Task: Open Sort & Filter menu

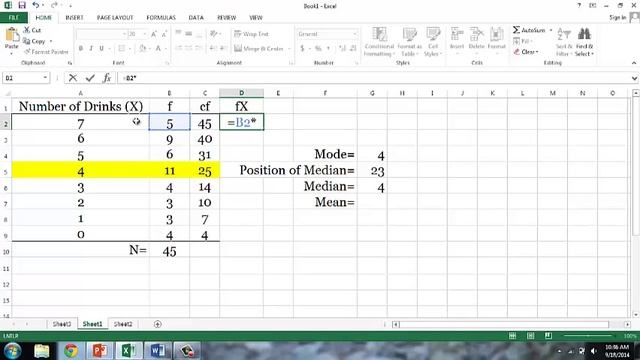Action: (564, 42)
